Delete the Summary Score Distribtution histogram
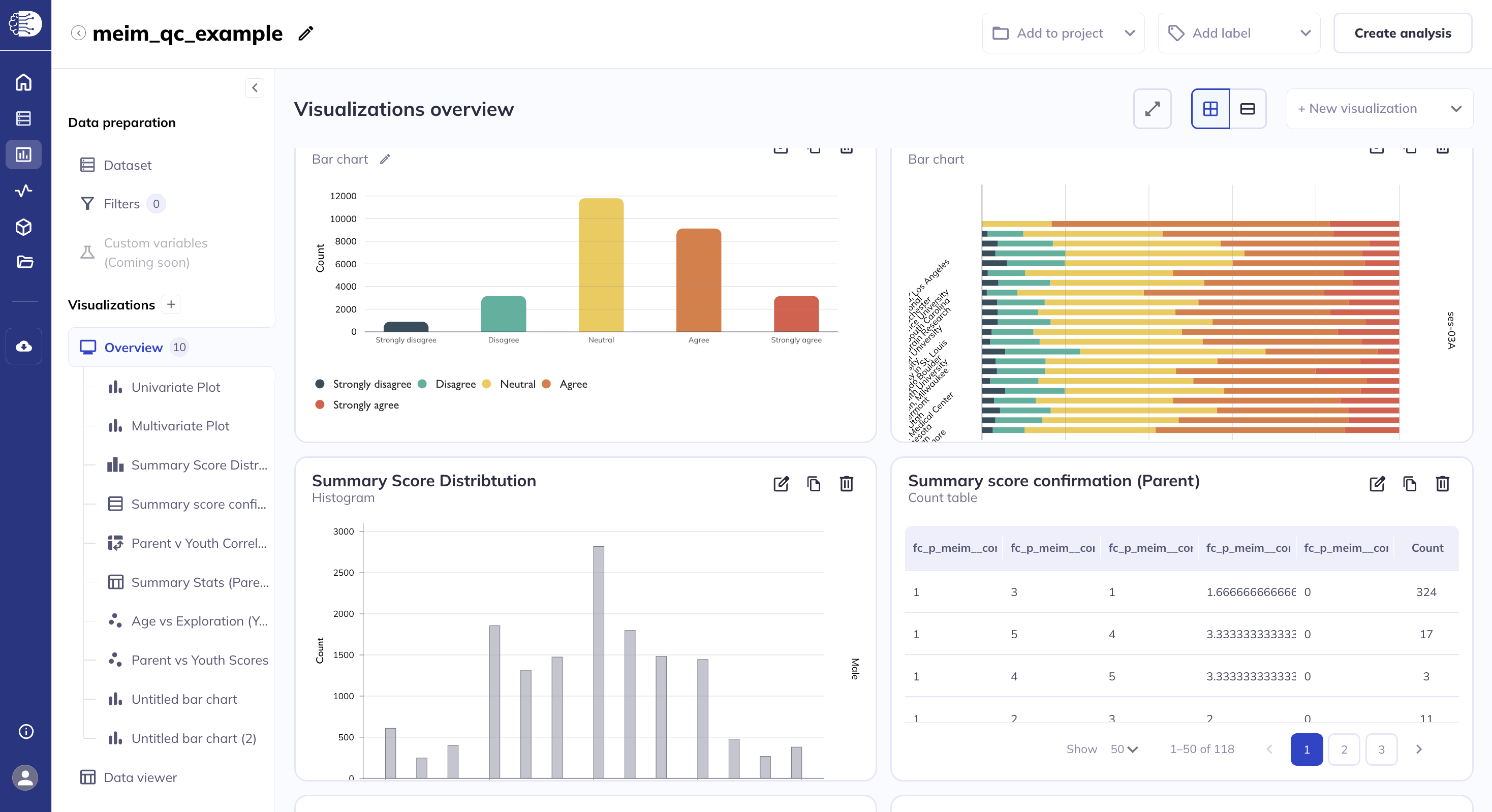The height and width of the screenshot is (812, 1492). coord(846,484)
